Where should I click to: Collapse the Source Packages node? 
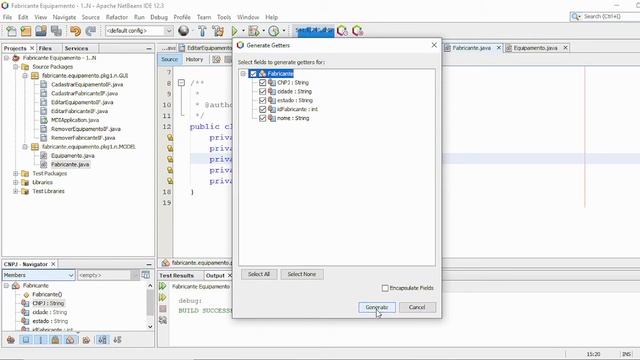[x=16, y=67]
